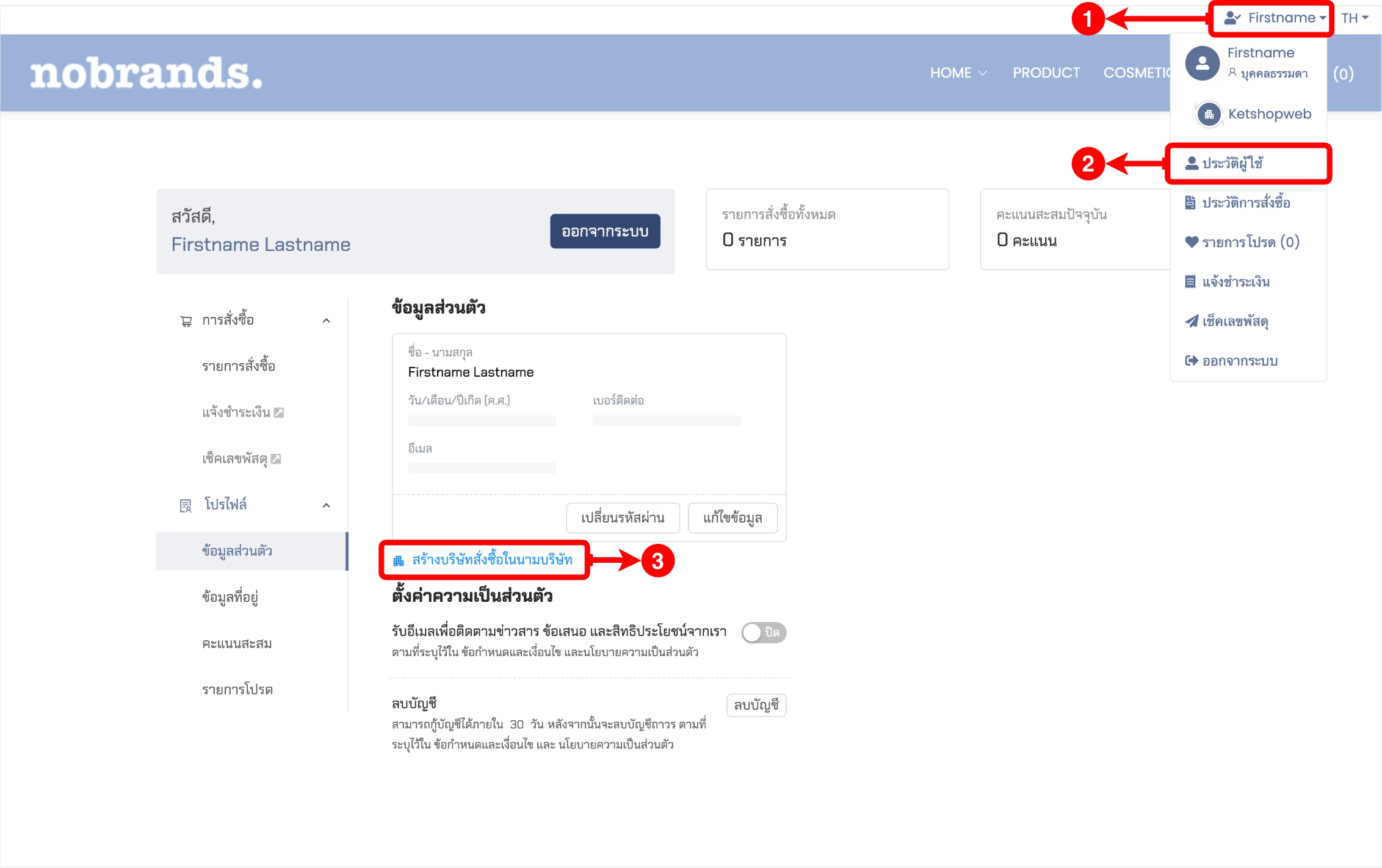Image resolution: width=1382 pixels, height=868 pixels.
Task: Open the TH language dropdown
Action: point(1355,18)
